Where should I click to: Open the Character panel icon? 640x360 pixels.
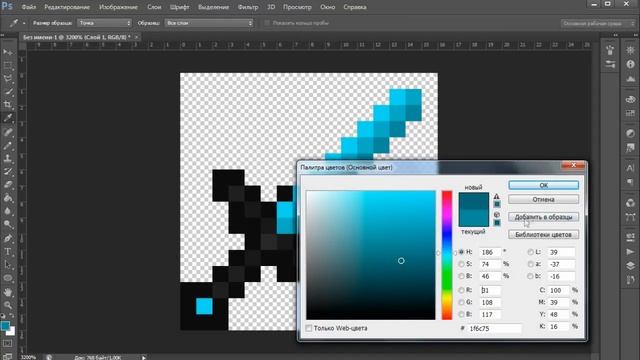tap(630, 167)
